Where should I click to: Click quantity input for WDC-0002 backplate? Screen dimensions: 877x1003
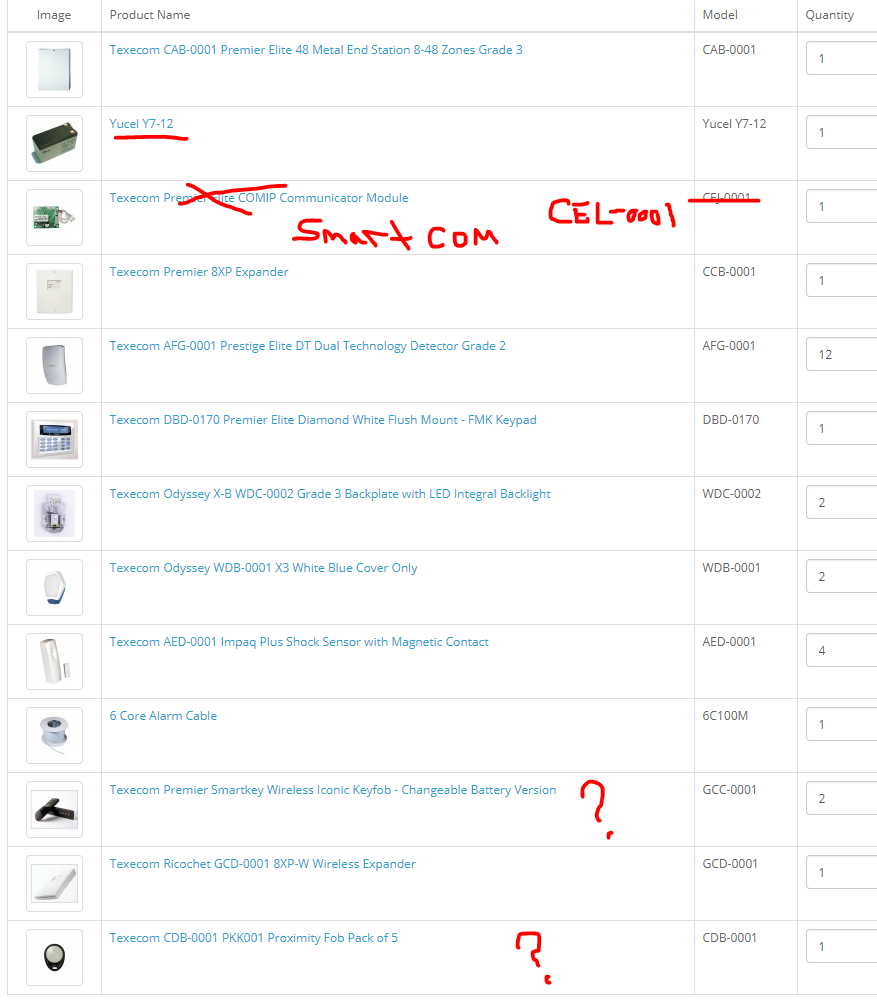pyautogui.click(x=842, y=502)
